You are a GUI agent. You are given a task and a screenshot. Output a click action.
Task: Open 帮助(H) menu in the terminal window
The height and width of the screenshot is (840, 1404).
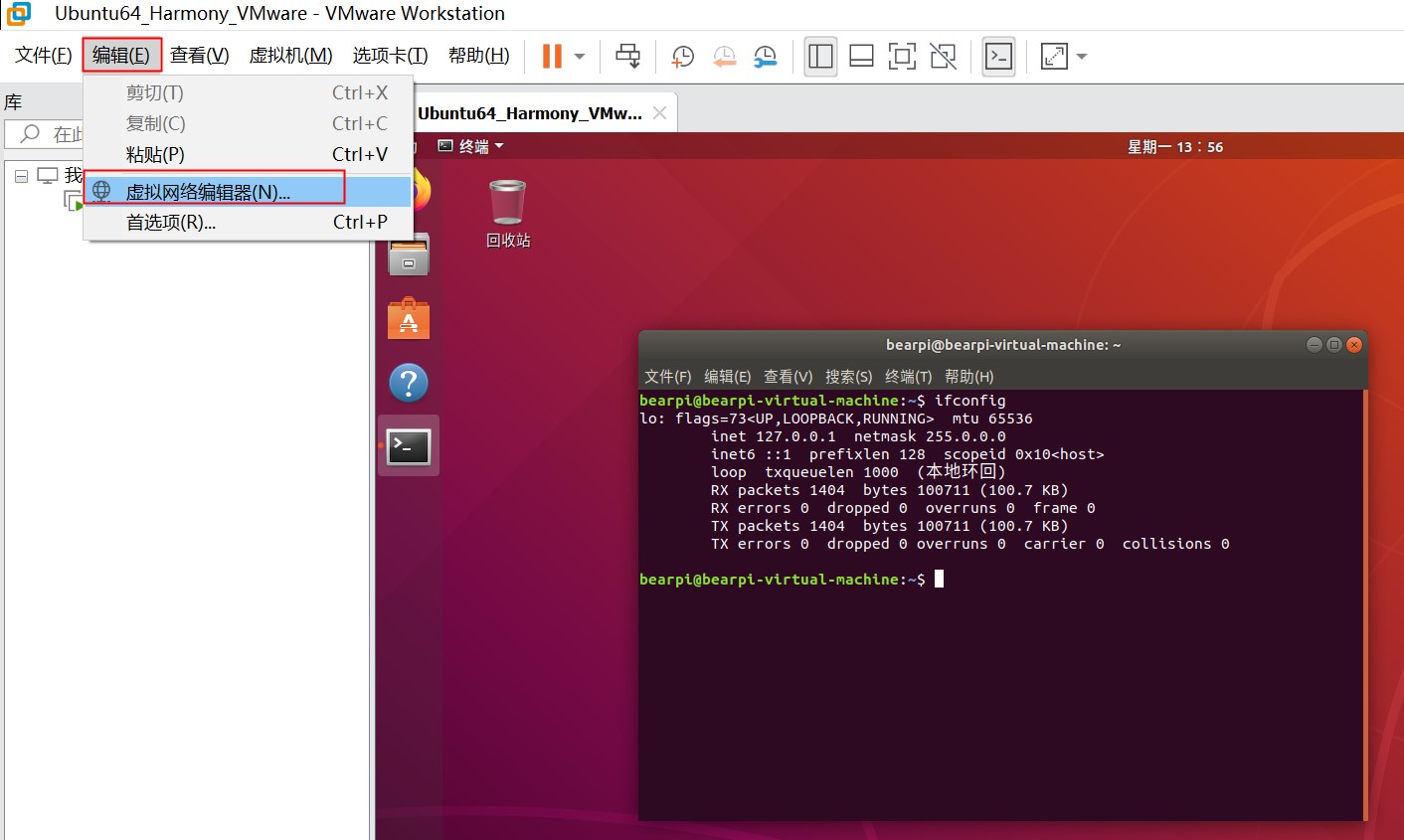[x=969, y=377]
